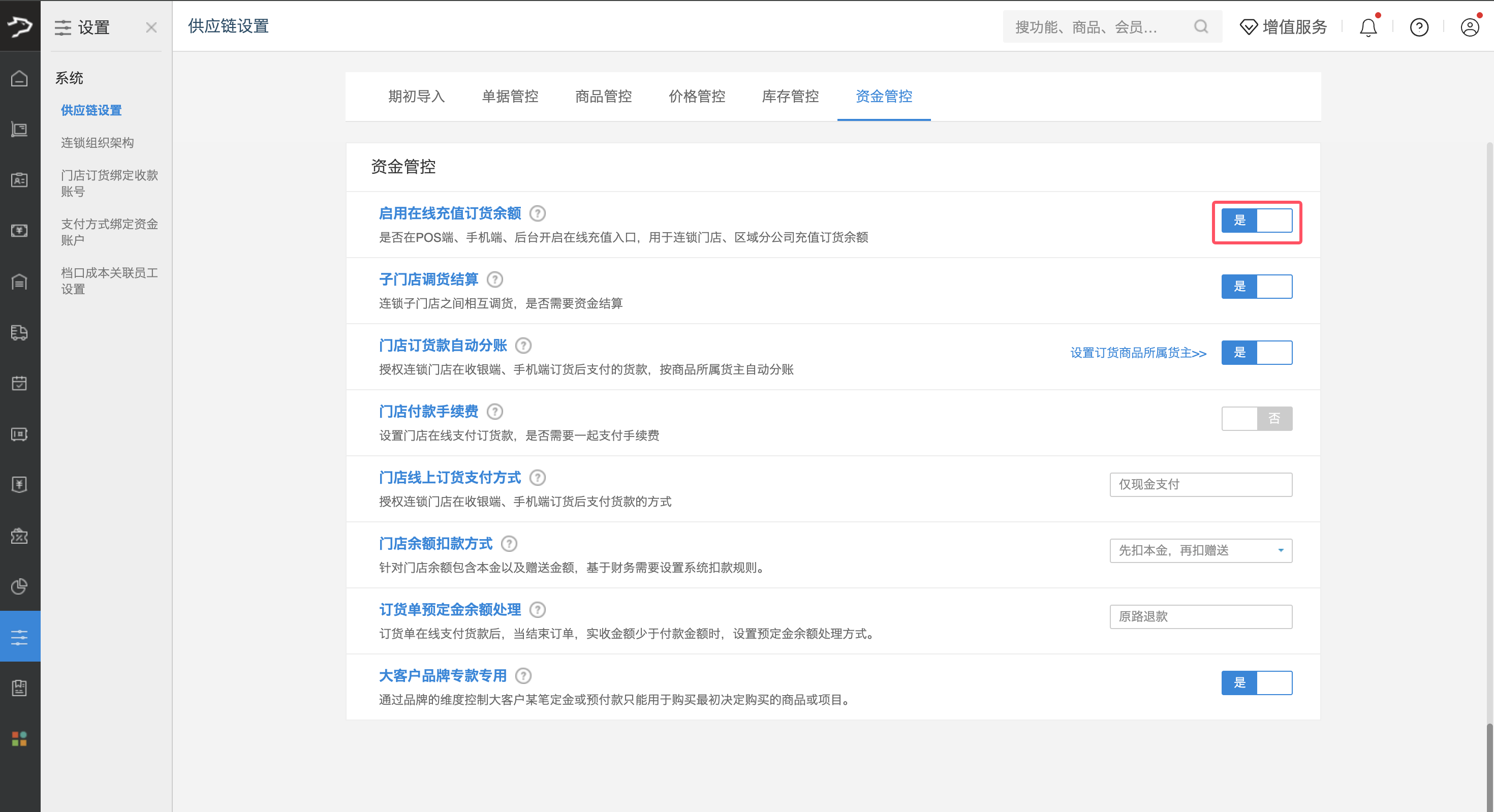Open the member card icon in sidebar

[20, 180]
